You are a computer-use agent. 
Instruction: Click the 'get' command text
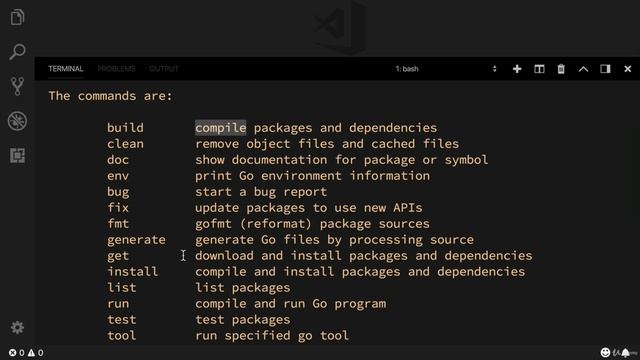pyautogui.click(x=118, y=256)
